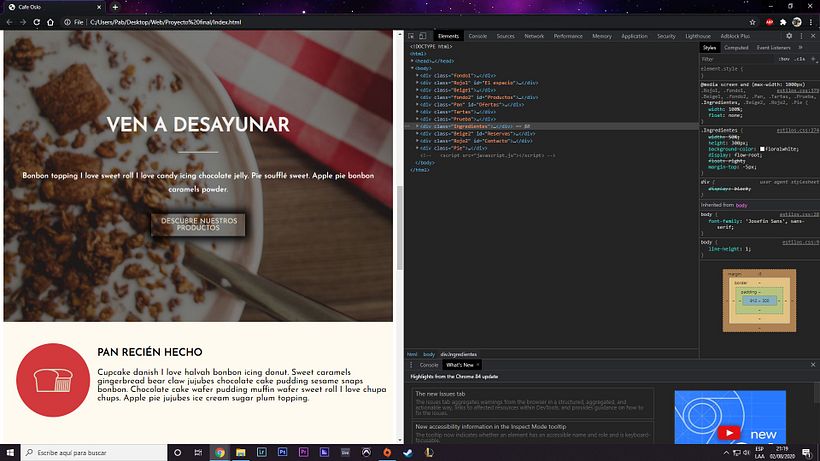Select the div class Ingredientes row
Image resolution: width=820 pixels, height=461 pixels.
[x=552, y=126]
